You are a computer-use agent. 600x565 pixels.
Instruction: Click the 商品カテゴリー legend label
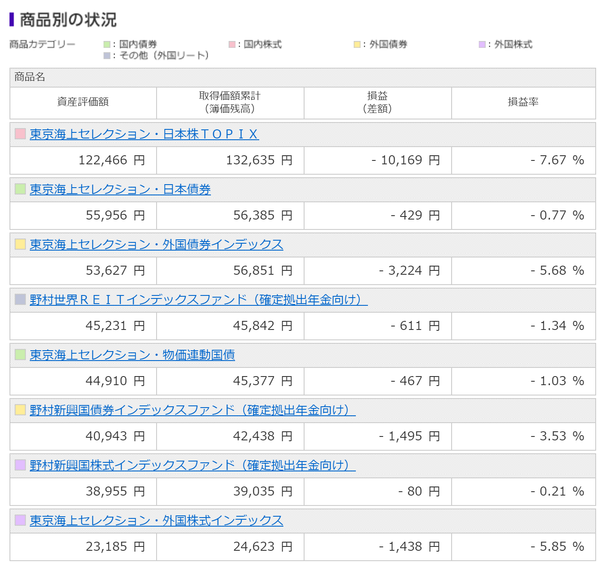click(x=42, y=45)
